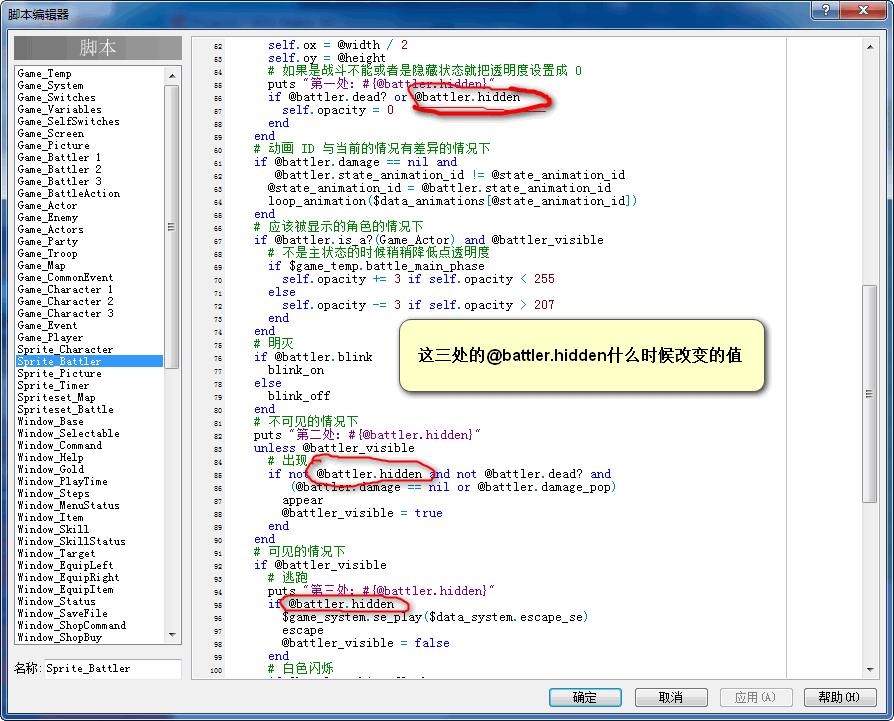Open Window_ShopCommand script
894x721 pixels.
(x=71, y=624)
